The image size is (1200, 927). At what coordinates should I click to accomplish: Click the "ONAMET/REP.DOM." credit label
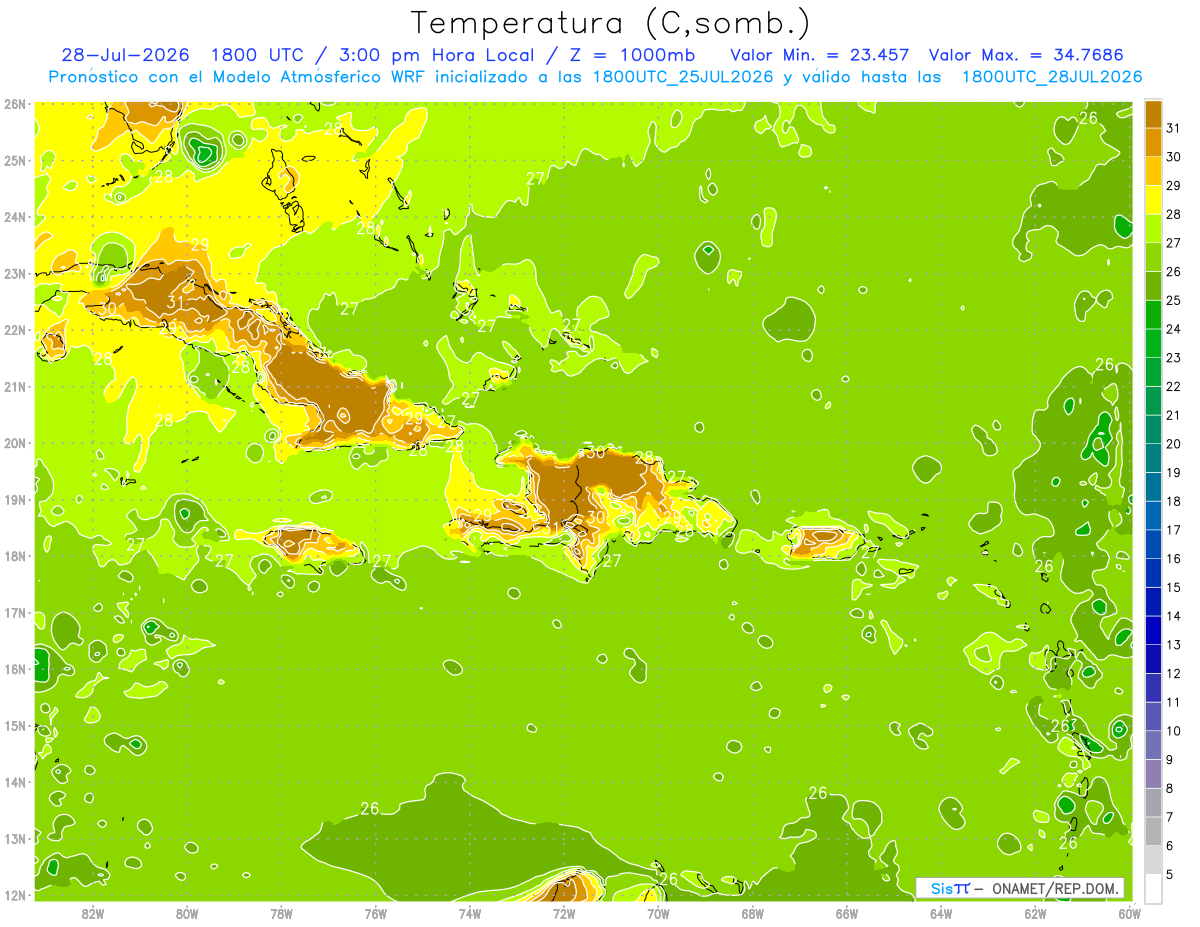1057,888
